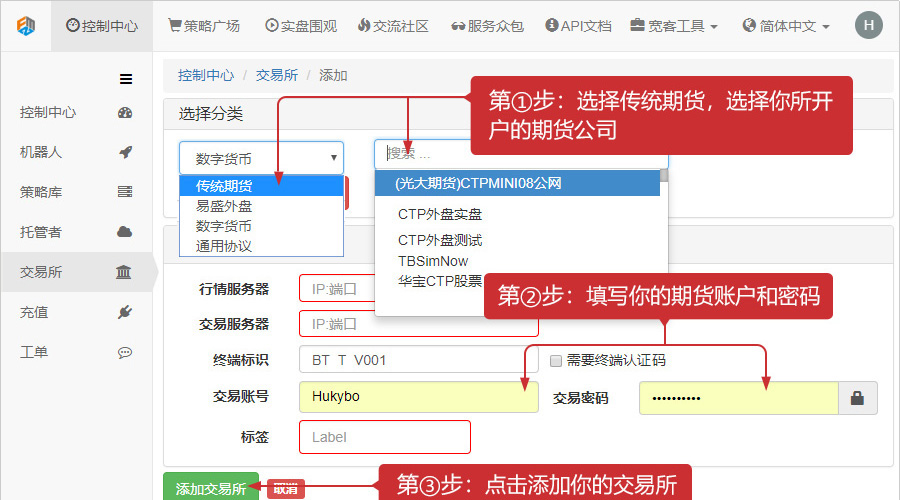Select 传统期货 option in list
The width and height of the screenshot is (900, 500).
click(224, 185)
